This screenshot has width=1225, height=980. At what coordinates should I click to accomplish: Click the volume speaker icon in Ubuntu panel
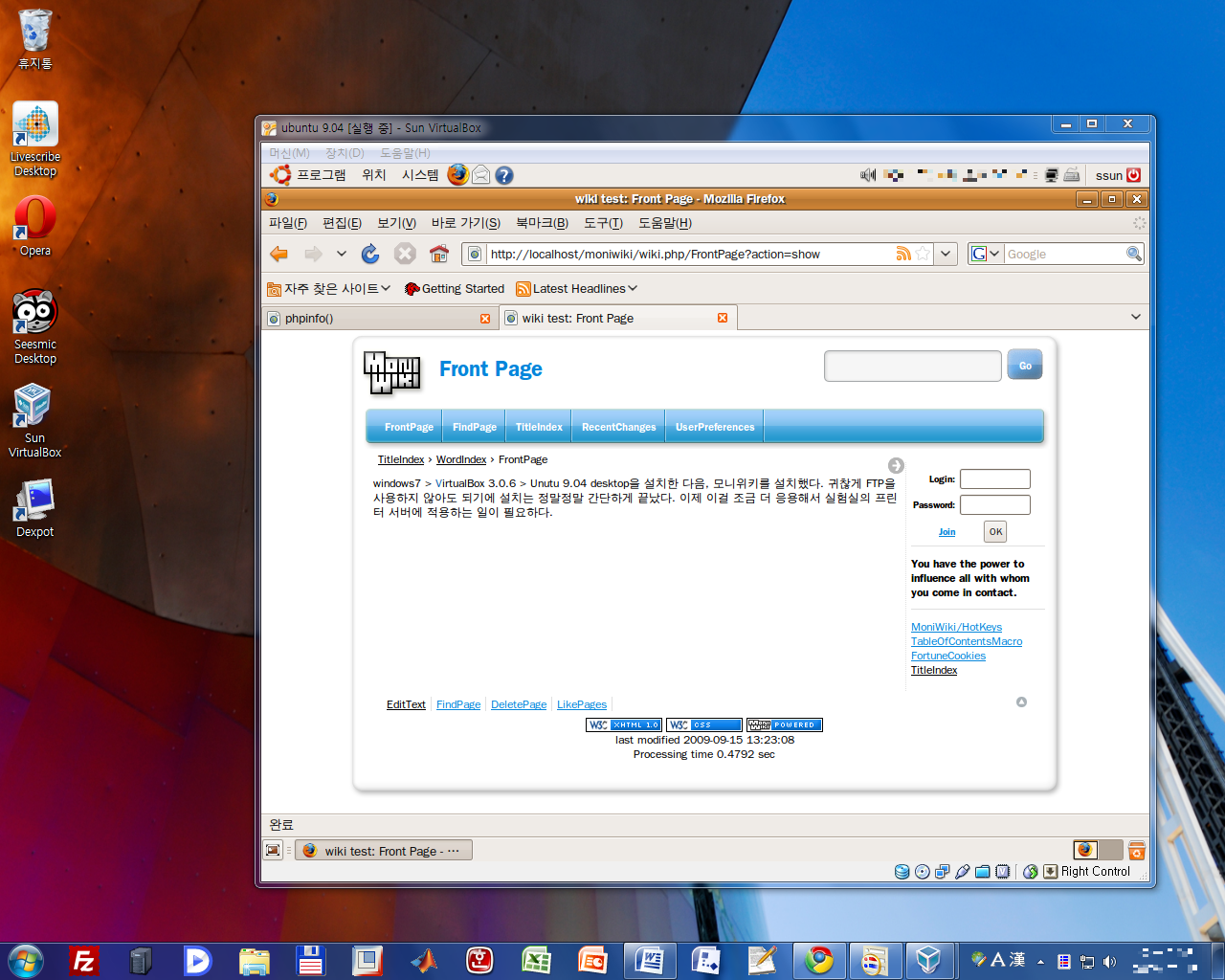tap(868, 175)
